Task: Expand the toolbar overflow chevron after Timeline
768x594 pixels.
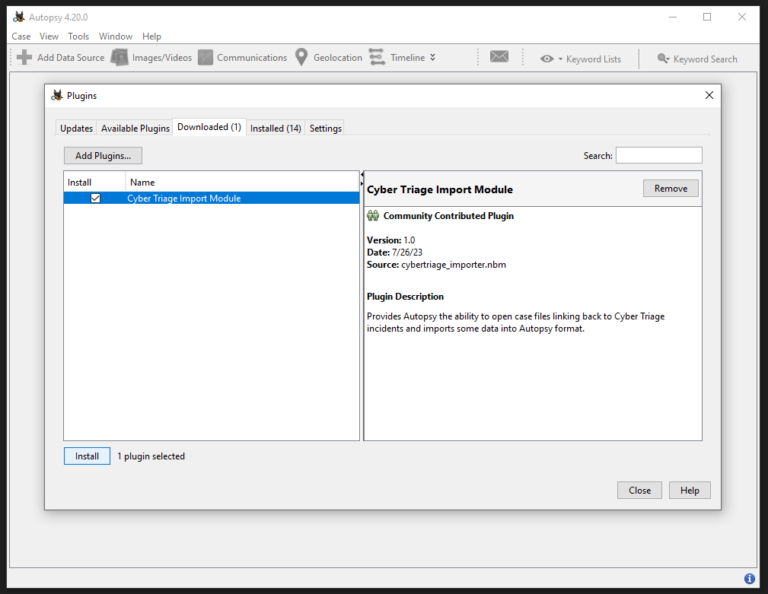Action: click(433, 58)
